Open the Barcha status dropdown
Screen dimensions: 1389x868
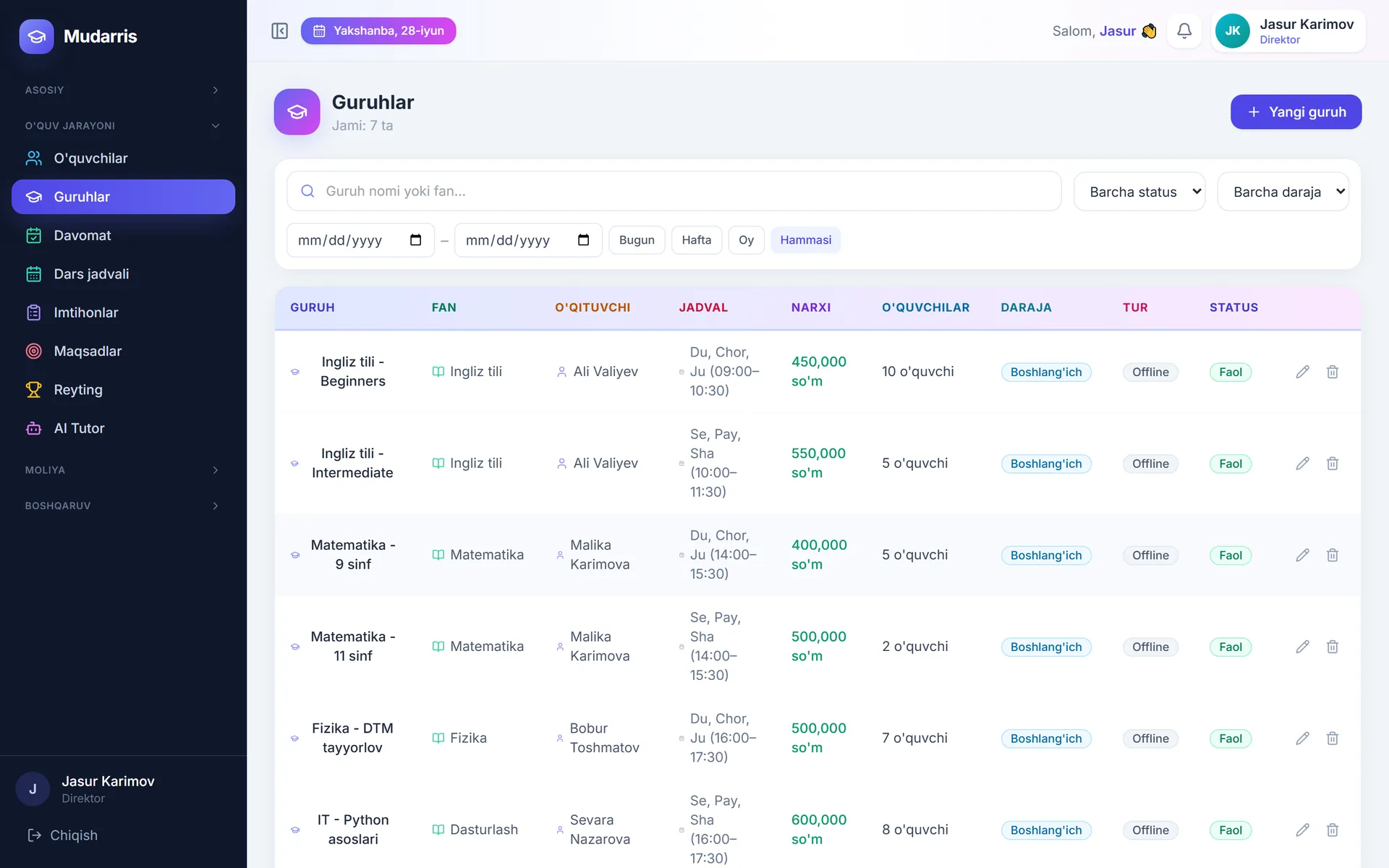coord(1139,192)
